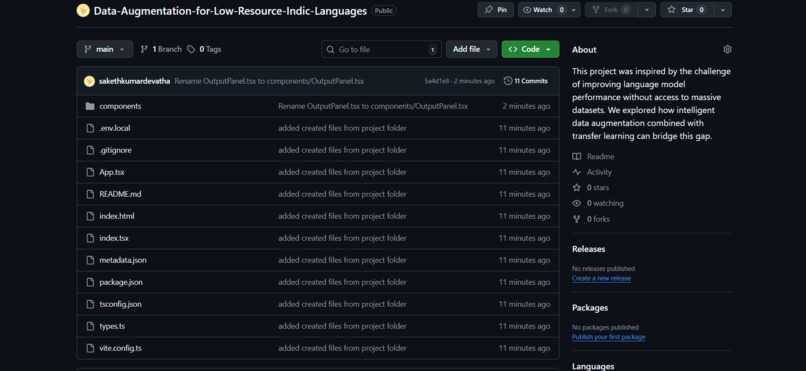Click the file icon beside App.tsx
The width and height of the screenshot is (806, 371).
pyautogui.click(x=90, y=172)
